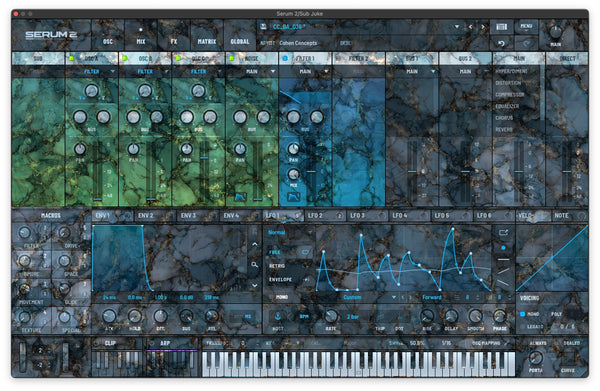The width and height of the screenshot is (600, 391).
Task: Open the preset browser grid icon
Action: (501, 26)
